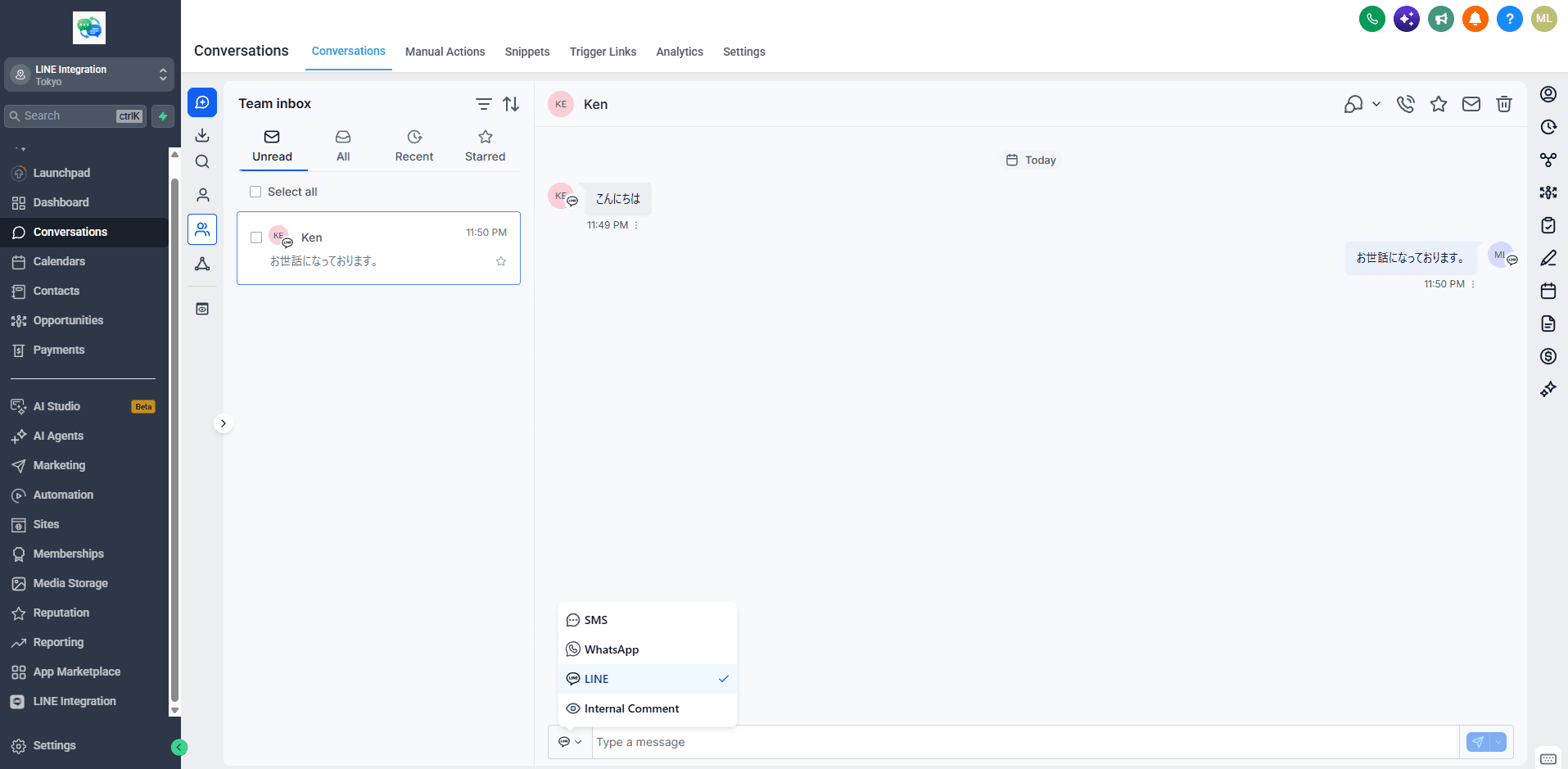Click the new conversation compose icon
1568x769 pixels.
(x=202, y=102)
